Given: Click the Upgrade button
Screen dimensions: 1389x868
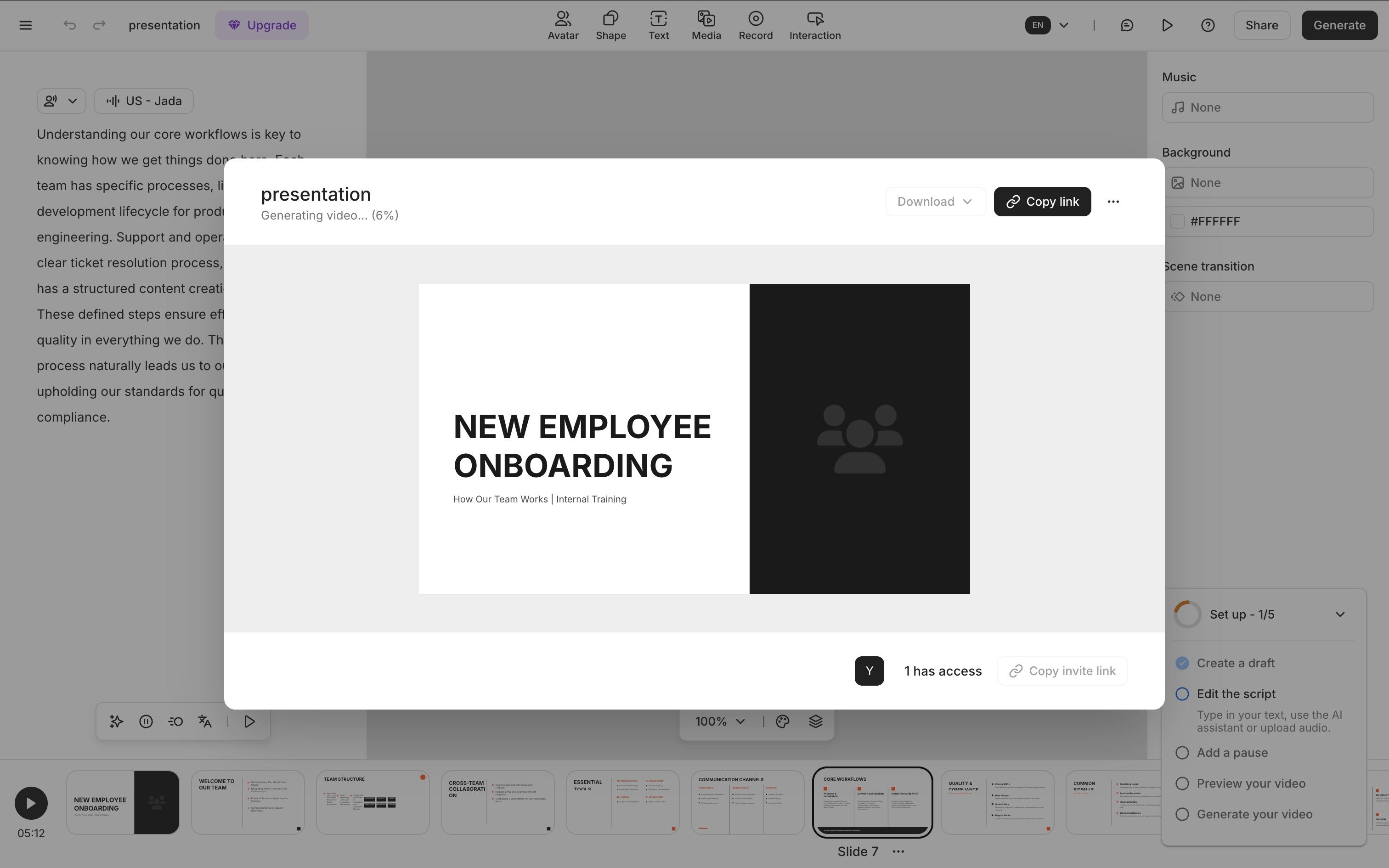Looking at the screenshot, I should pos(262,25).
